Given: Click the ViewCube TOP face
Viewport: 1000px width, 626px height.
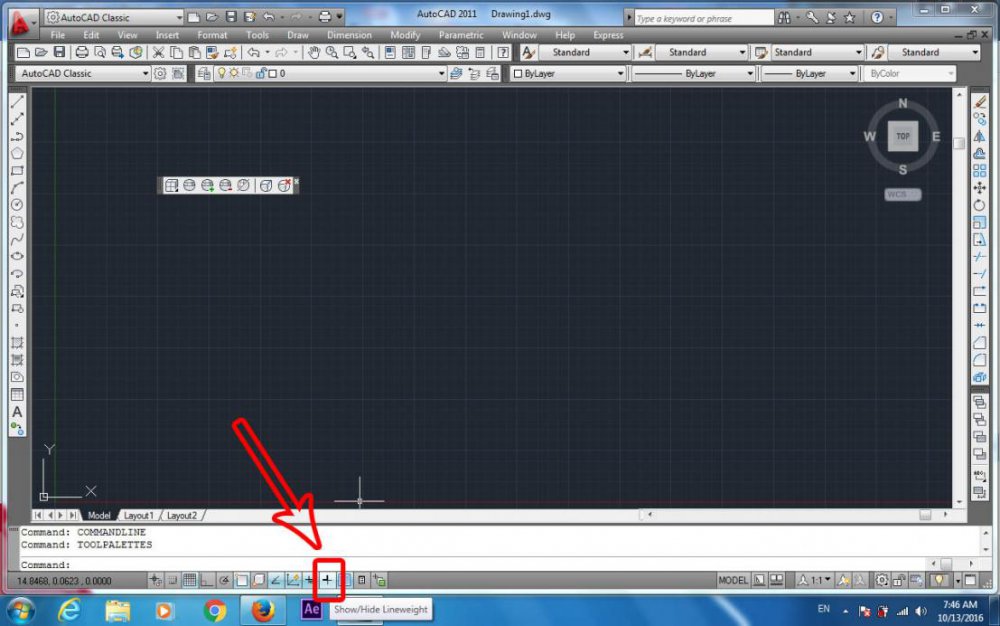Looking at the screenshot, I should click(902, 137).
